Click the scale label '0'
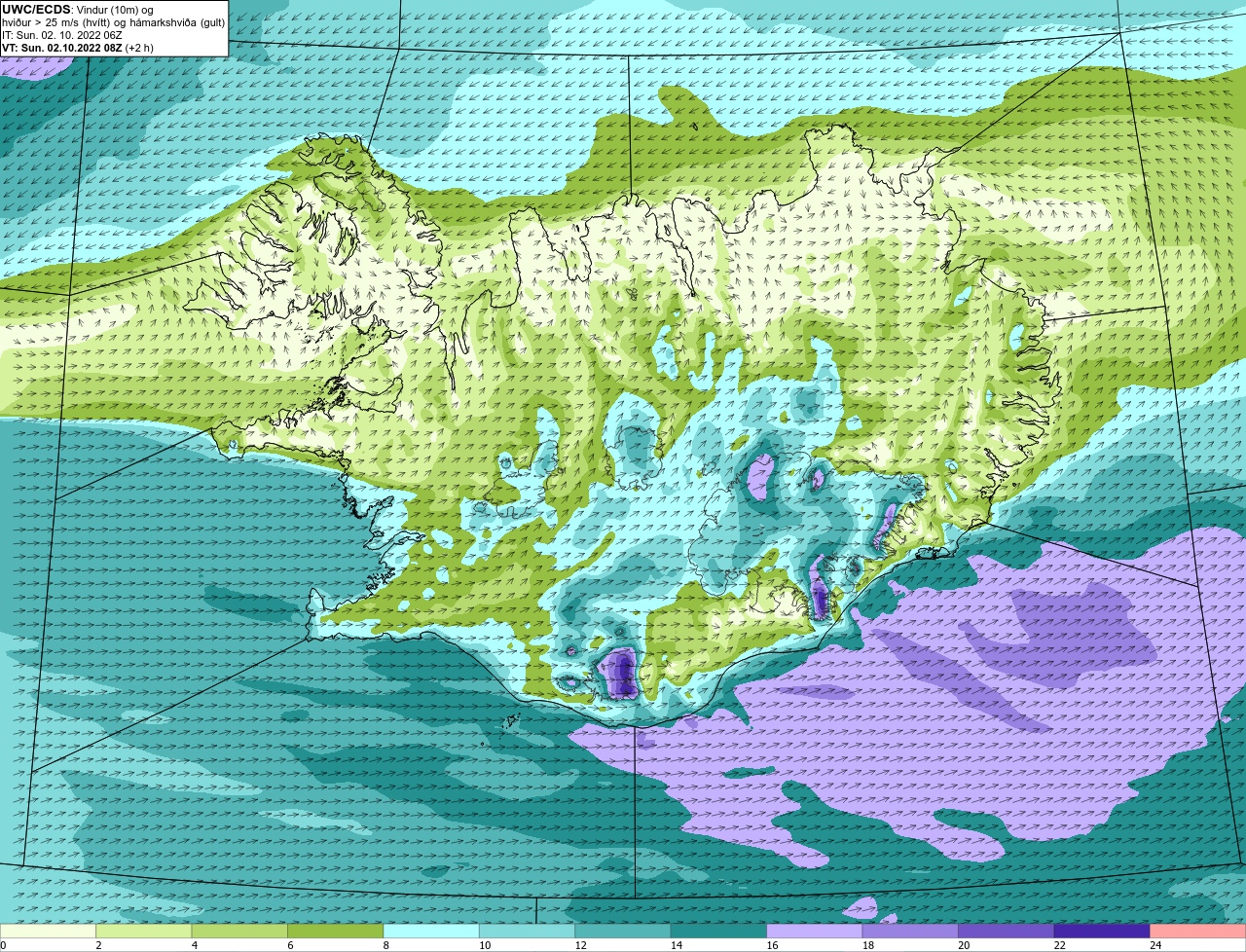 tap(3, 945)
